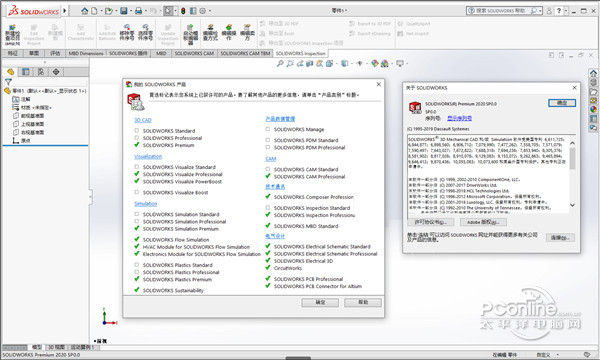Toggle the SOLIDWORKS Visualize Boost checkbox
This screenshot has height=360, width=600.
137,192
